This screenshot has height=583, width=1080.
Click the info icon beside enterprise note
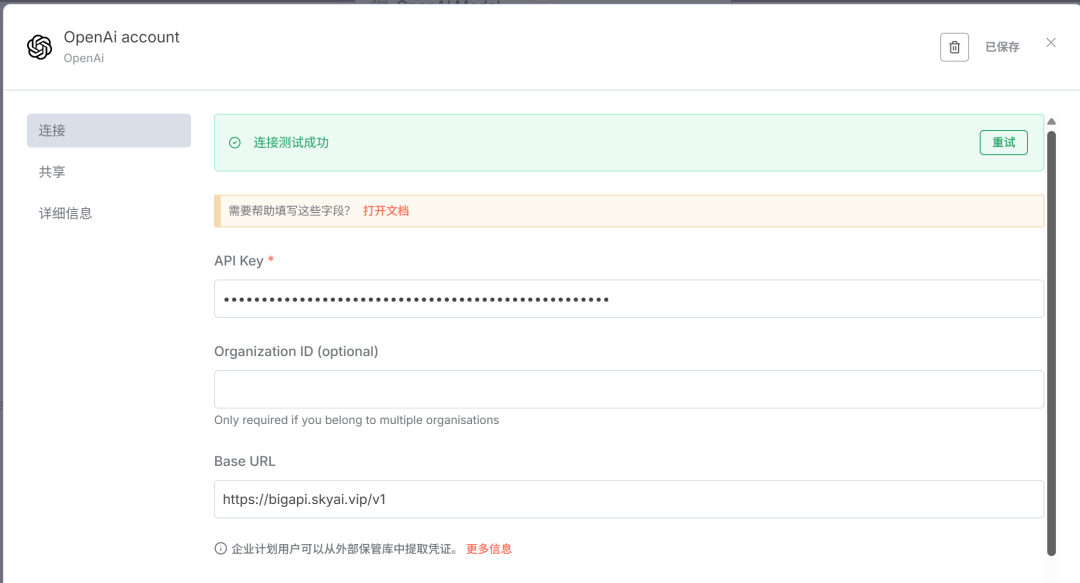220,549
